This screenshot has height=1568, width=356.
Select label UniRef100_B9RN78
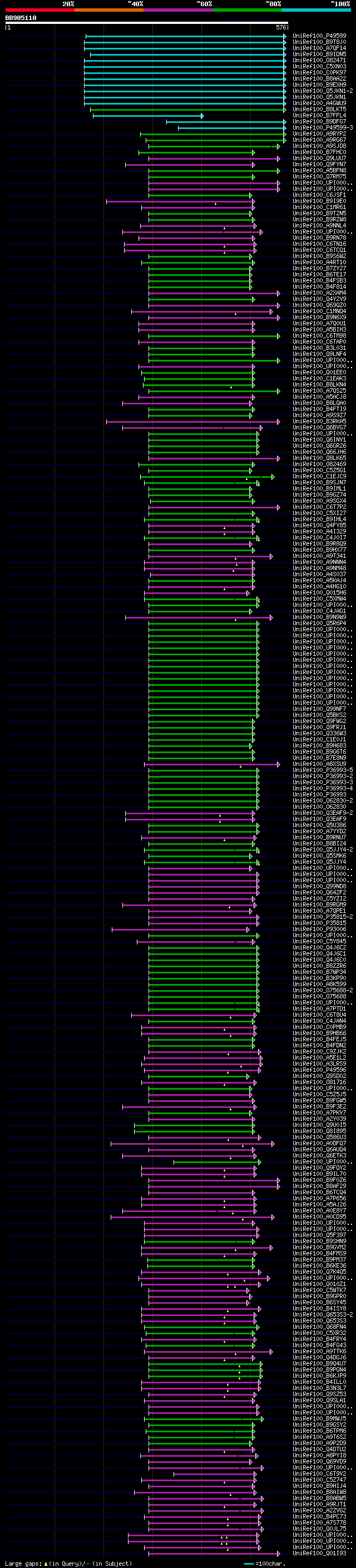[319, 238]
